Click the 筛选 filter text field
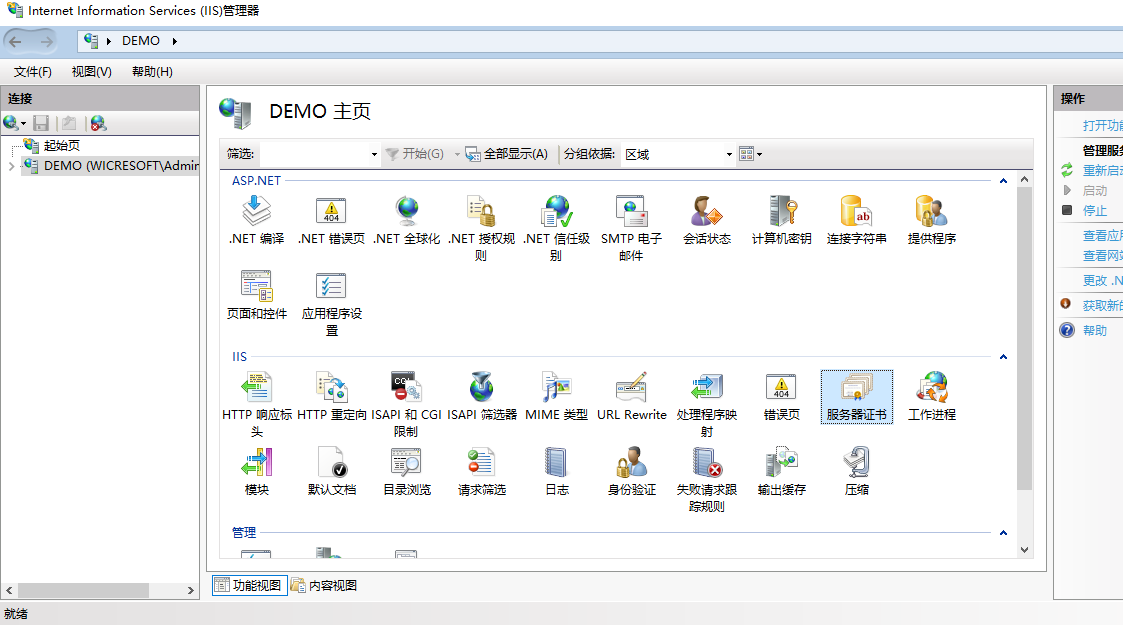 click(x=315, y=154)
